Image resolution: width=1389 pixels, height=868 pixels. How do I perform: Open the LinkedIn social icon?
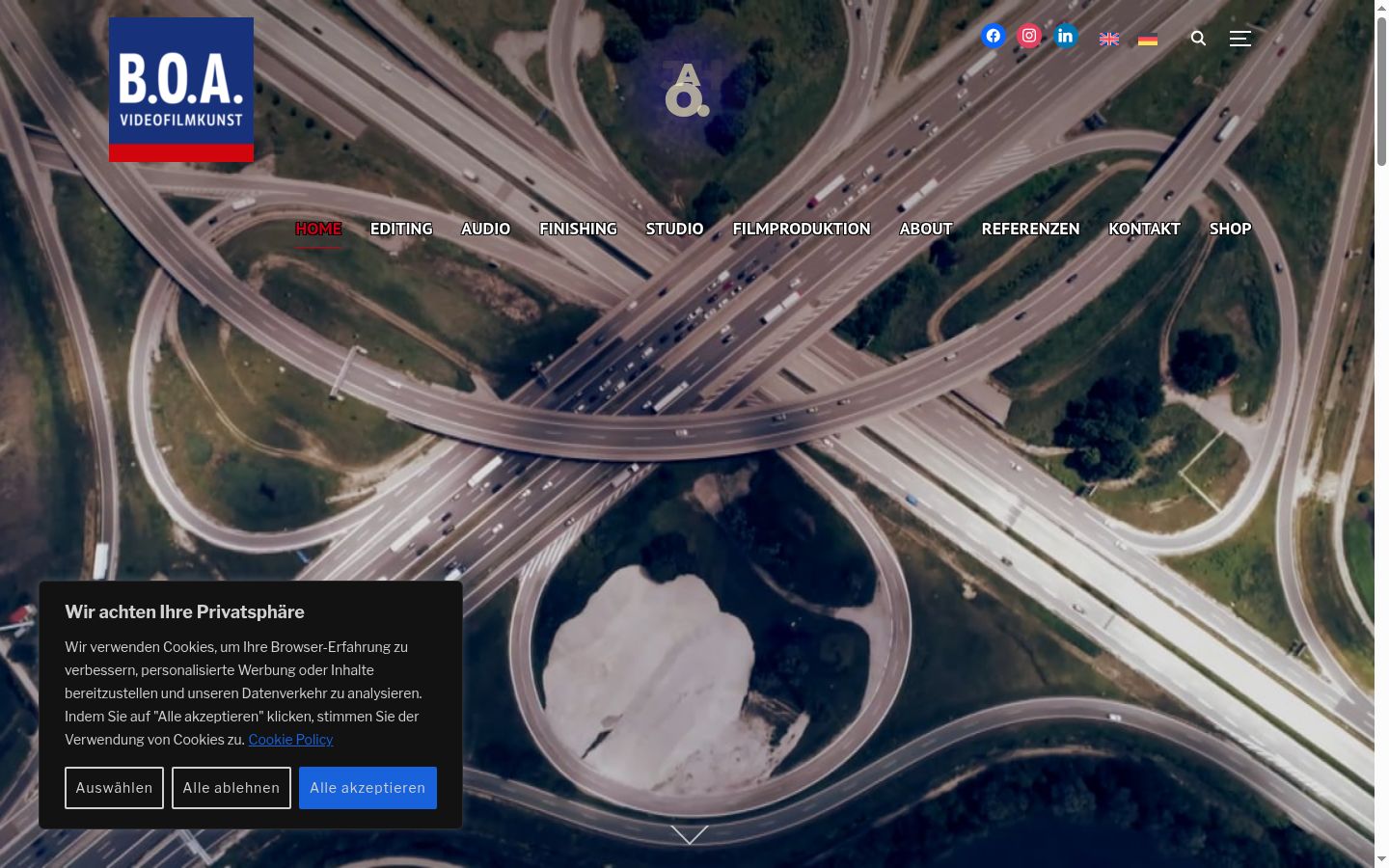(1065, 36)
